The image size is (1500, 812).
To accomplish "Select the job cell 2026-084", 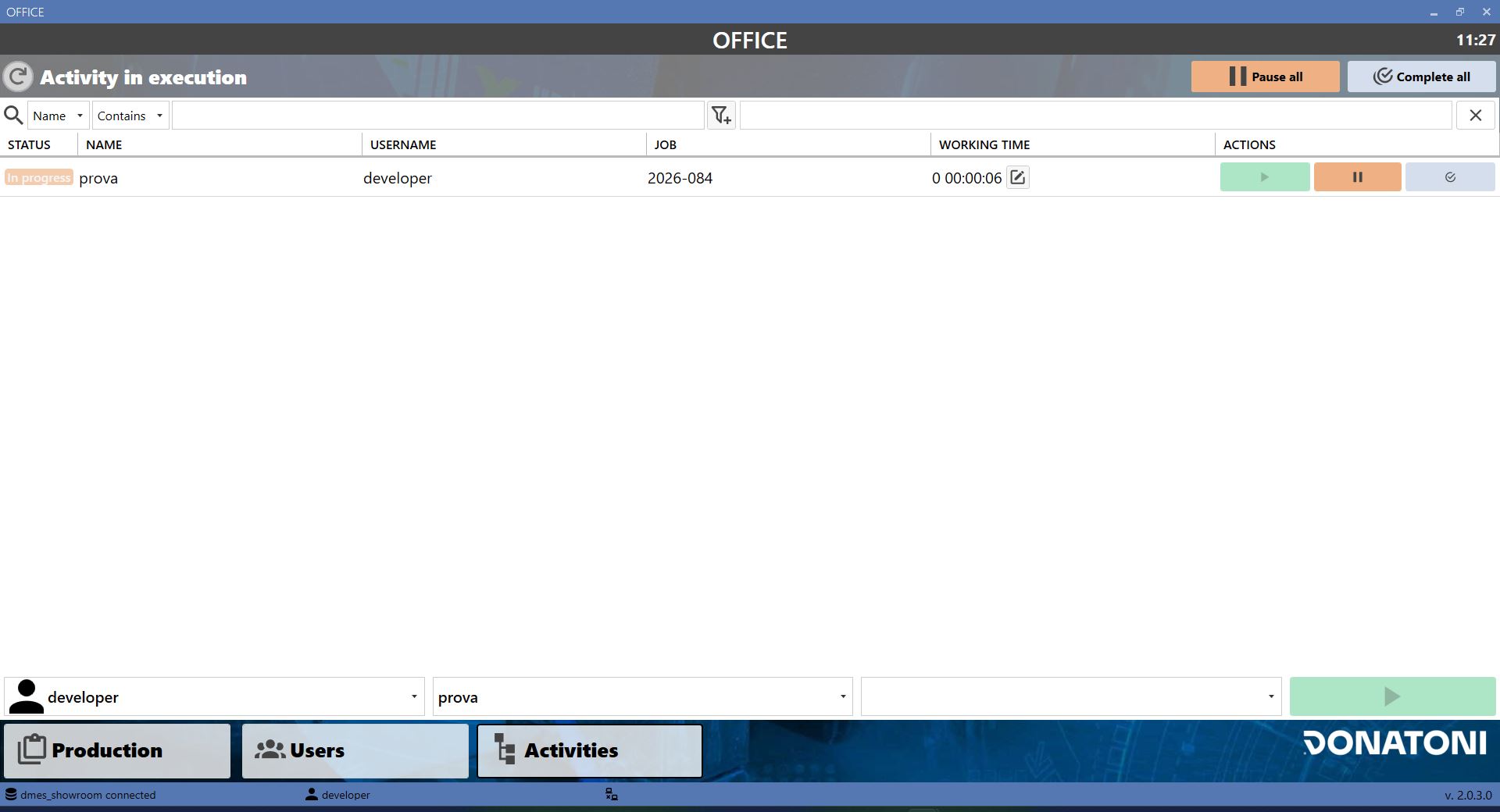I will click(x=680, y=178).
